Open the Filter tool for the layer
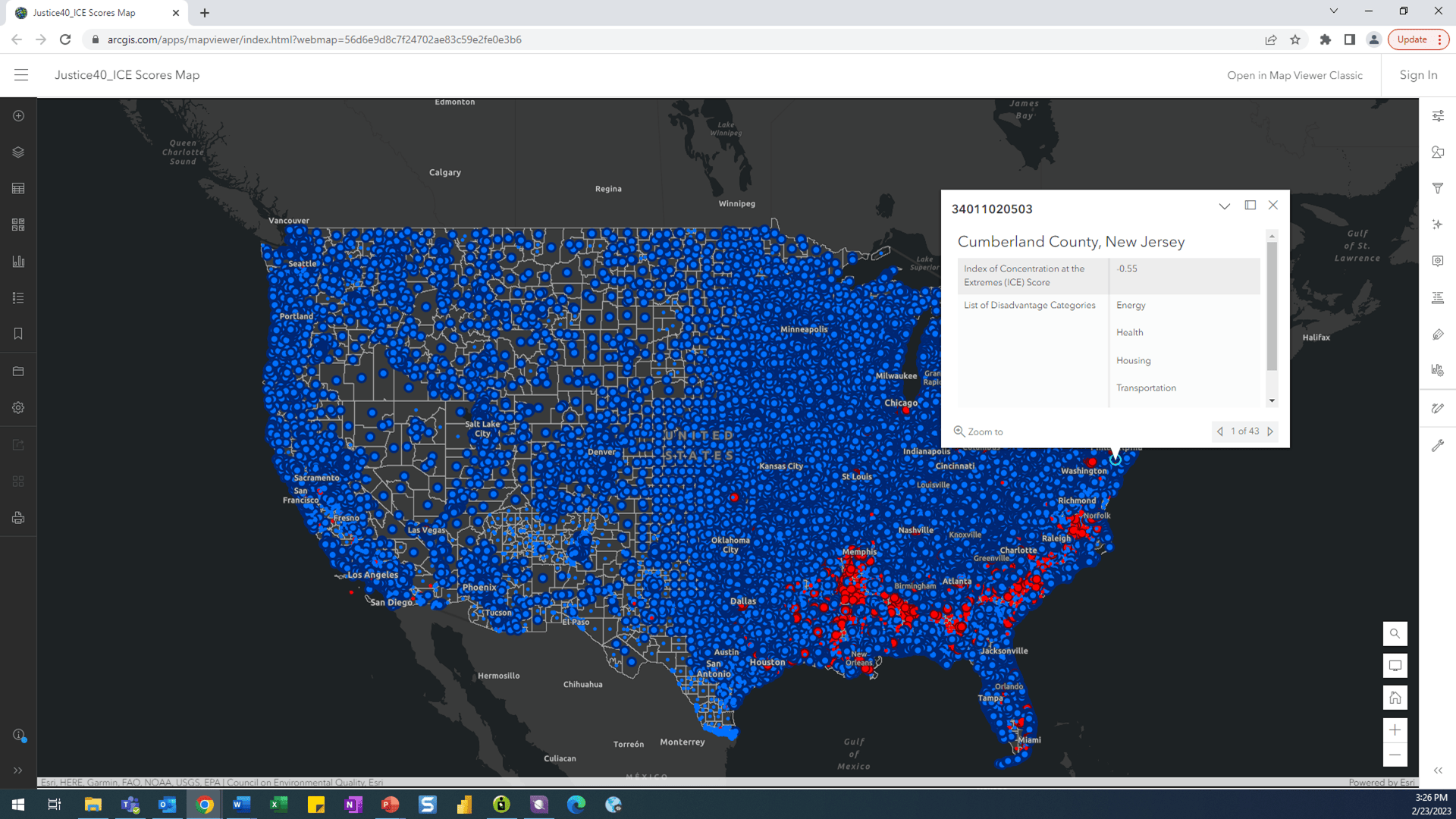 pos(1438,188)
